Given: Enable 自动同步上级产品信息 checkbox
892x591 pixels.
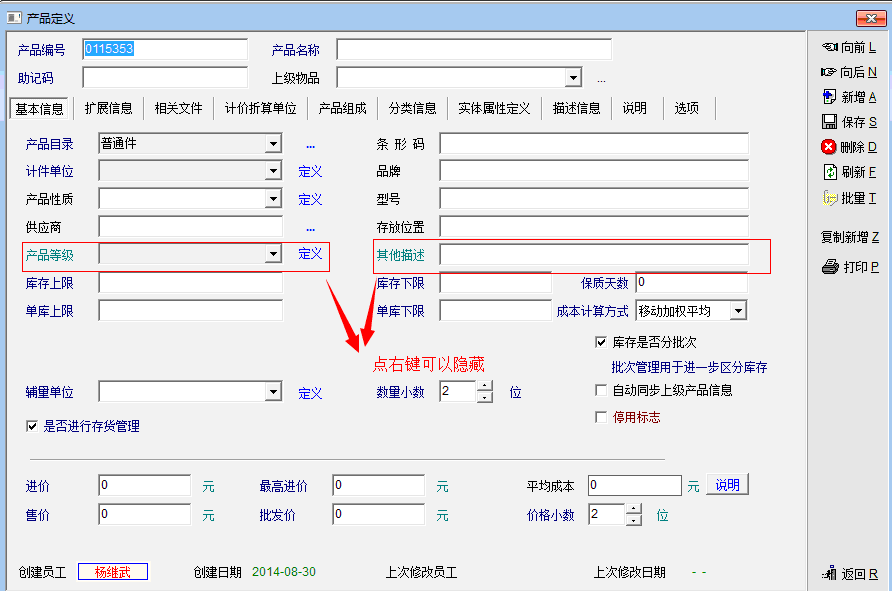Looking at the screenshot, I should 601,390.
